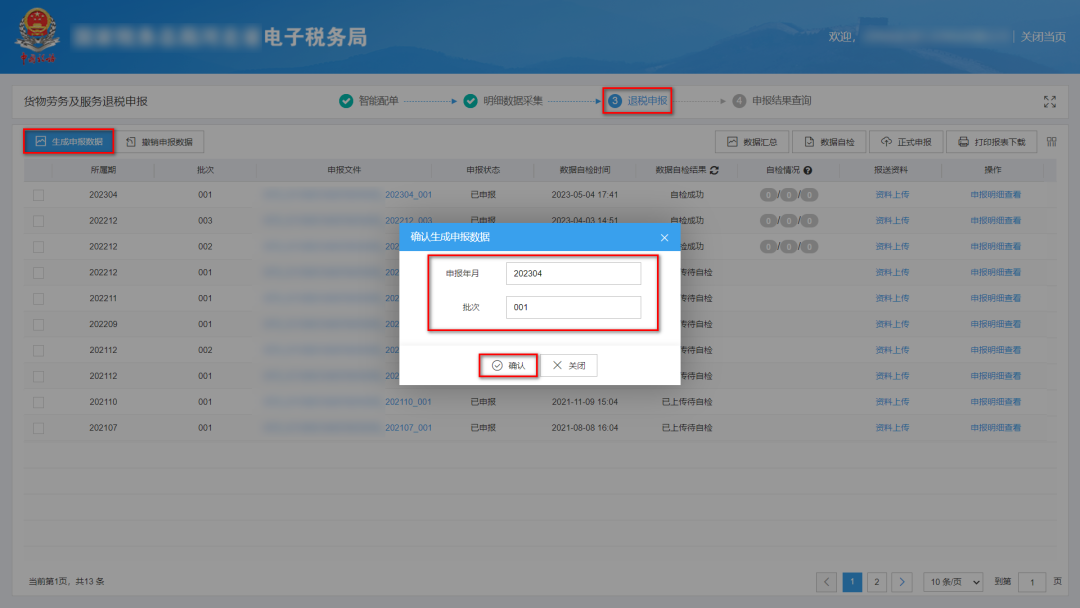Screen dimensions: 1080x608
Task: Go to previous page arrow
Action: [x=827, y=582]
